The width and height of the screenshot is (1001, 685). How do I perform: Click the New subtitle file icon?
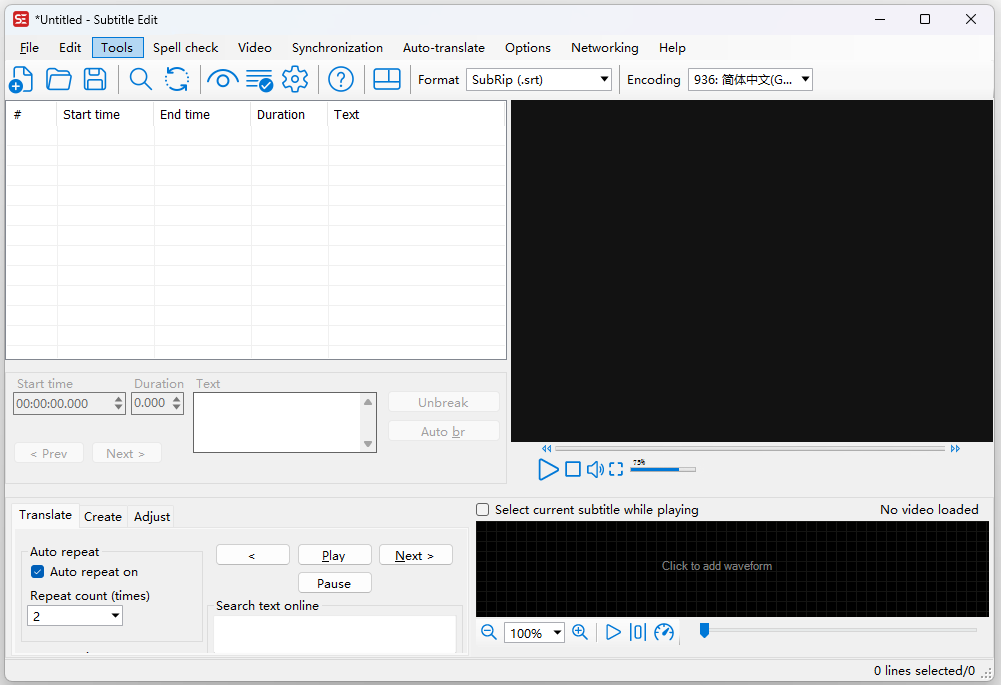21,80
